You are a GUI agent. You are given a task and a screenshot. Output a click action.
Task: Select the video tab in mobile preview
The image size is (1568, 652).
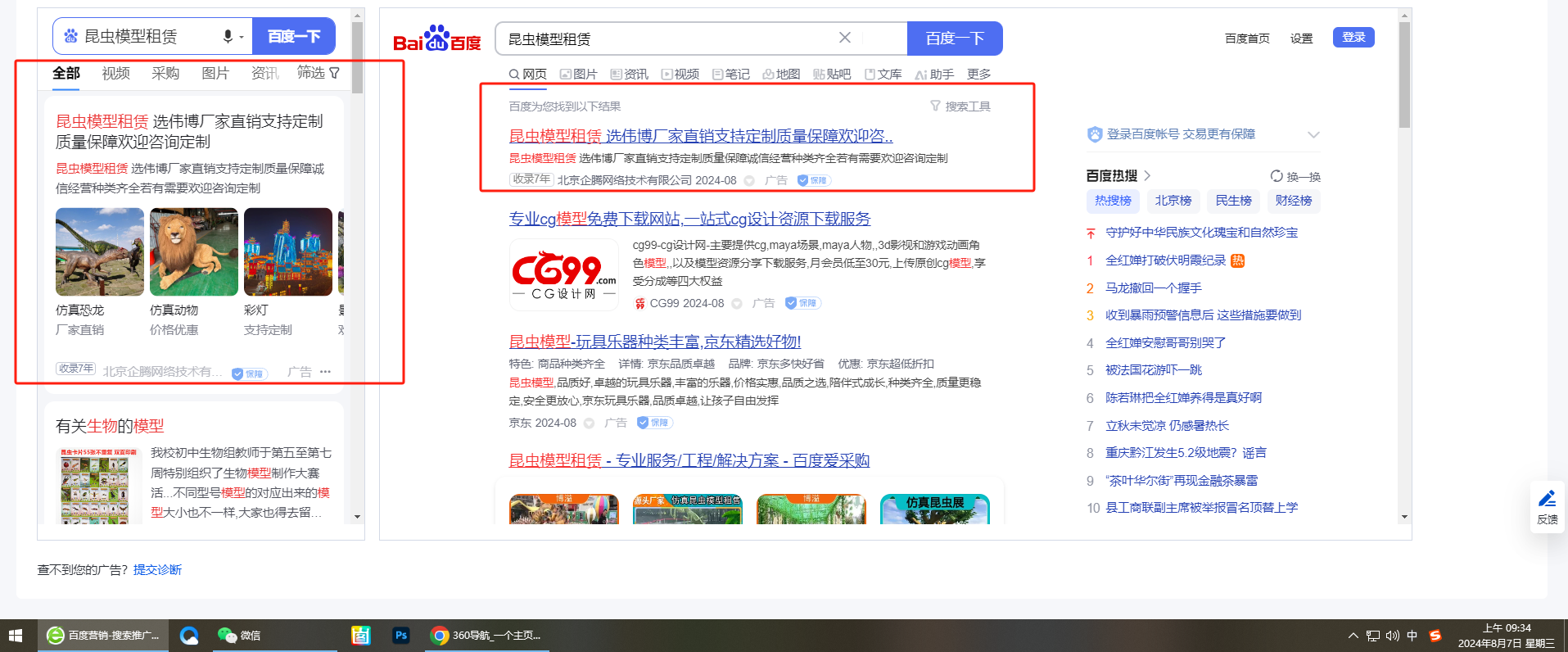click(115, 73)
